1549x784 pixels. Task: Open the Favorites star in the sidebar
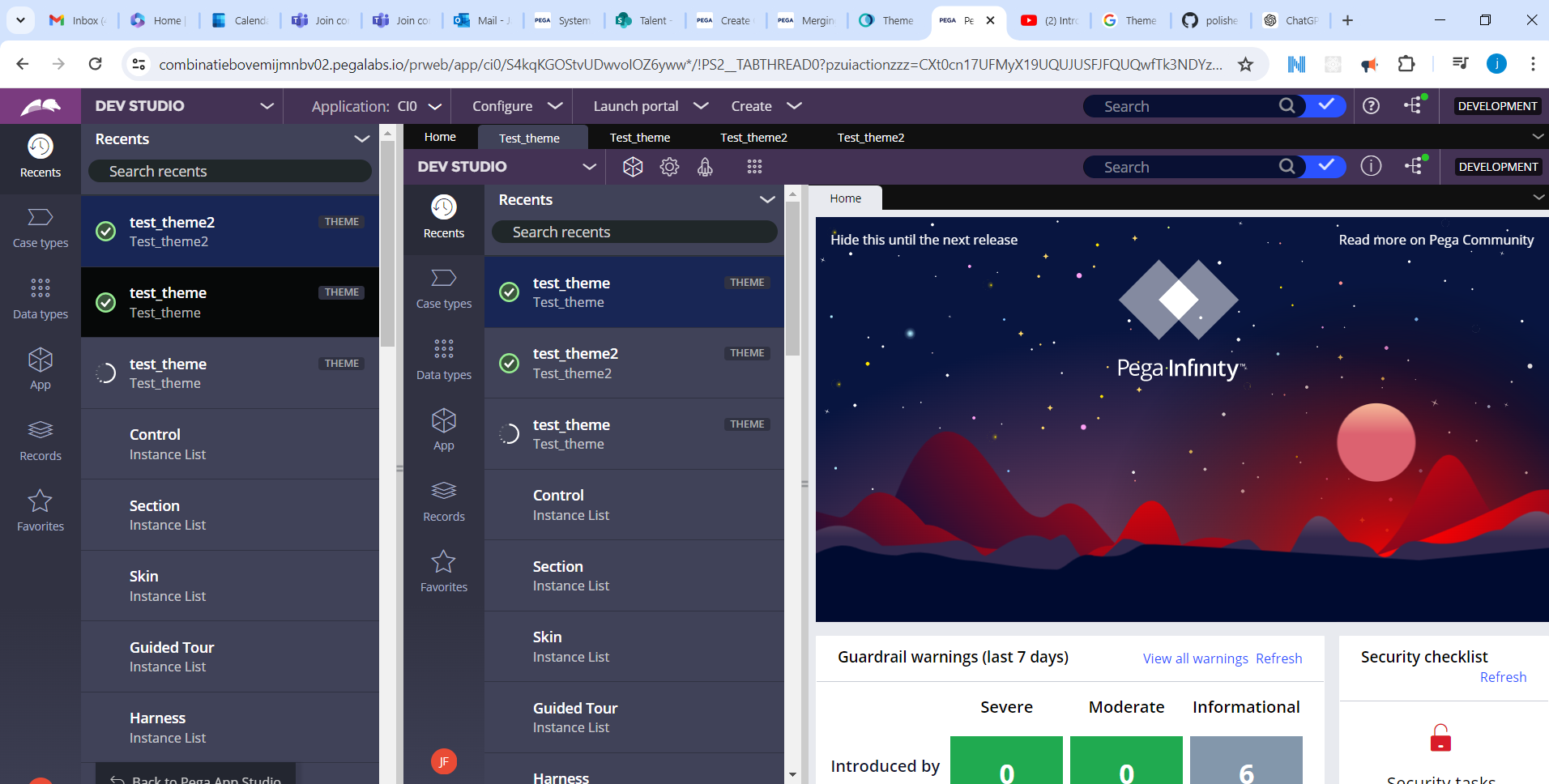tap(40, 512)
